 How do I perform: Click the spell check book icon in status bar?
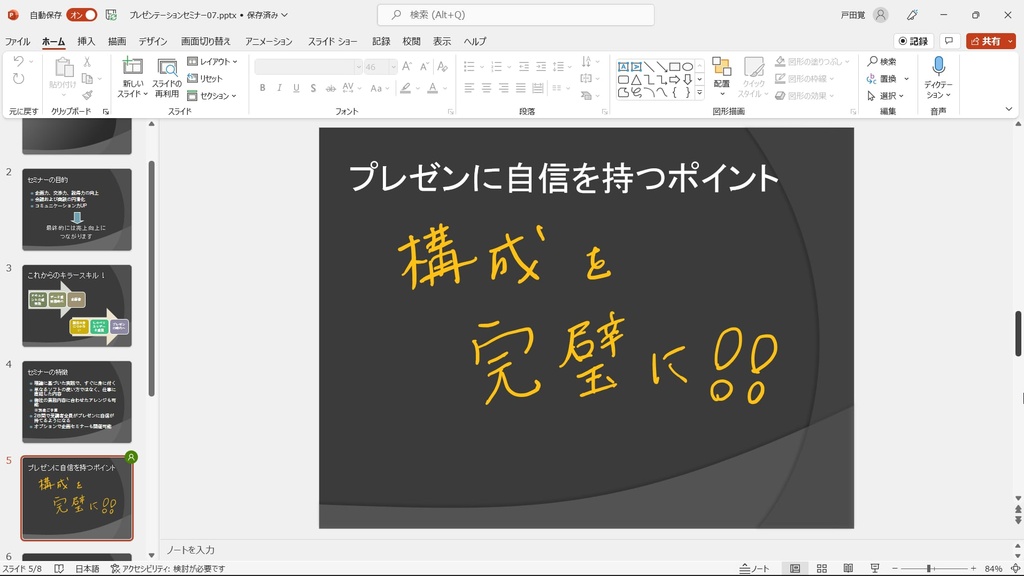(x=59, y=569)
